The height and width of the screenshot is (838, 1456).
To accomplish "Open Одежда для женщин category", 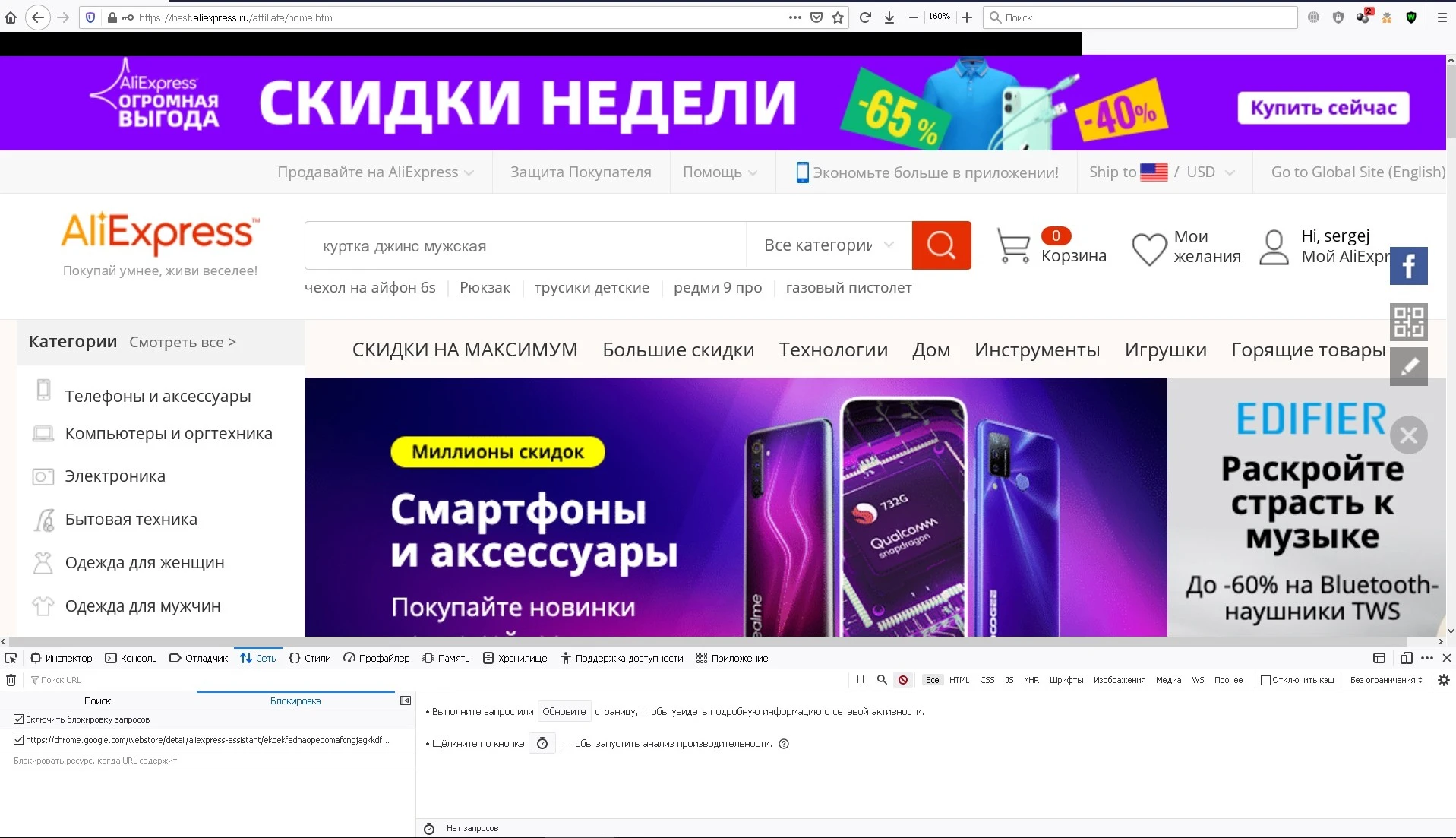I will [x=144, y=563].
